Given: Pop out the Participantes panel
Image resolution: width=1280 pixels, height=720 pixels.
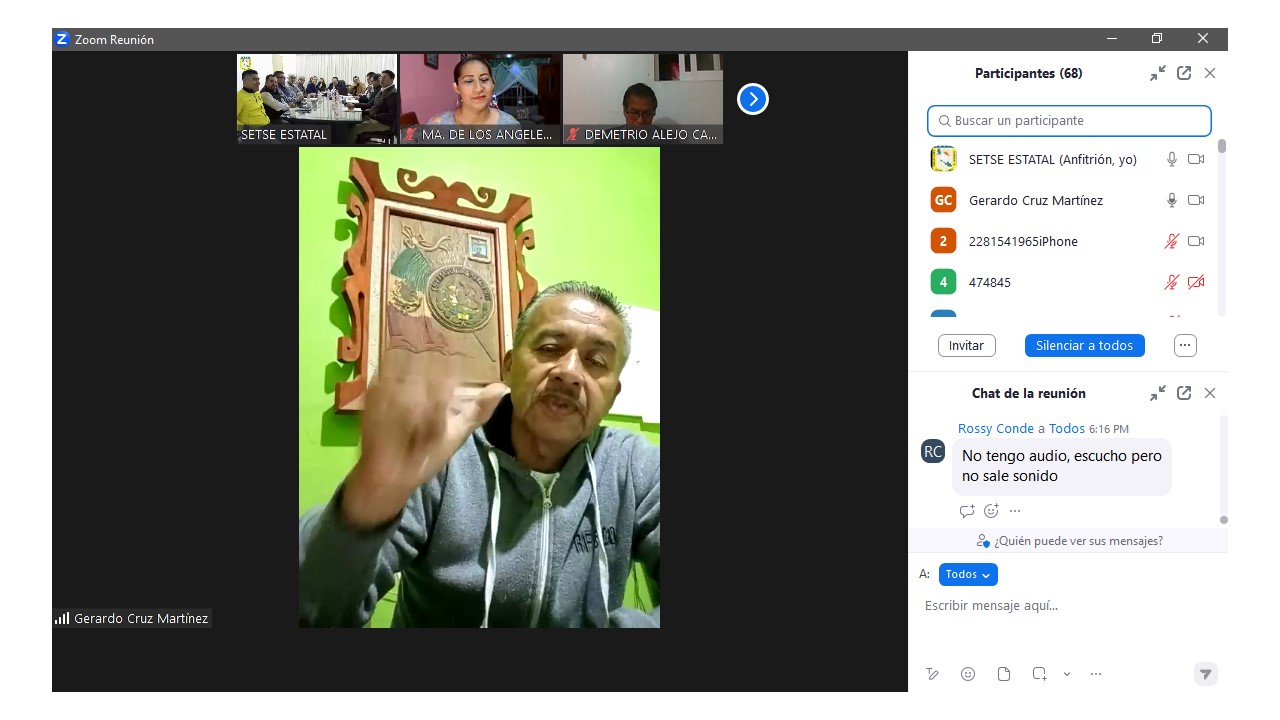Looking at the screenshot, I should click(1184, 73).
